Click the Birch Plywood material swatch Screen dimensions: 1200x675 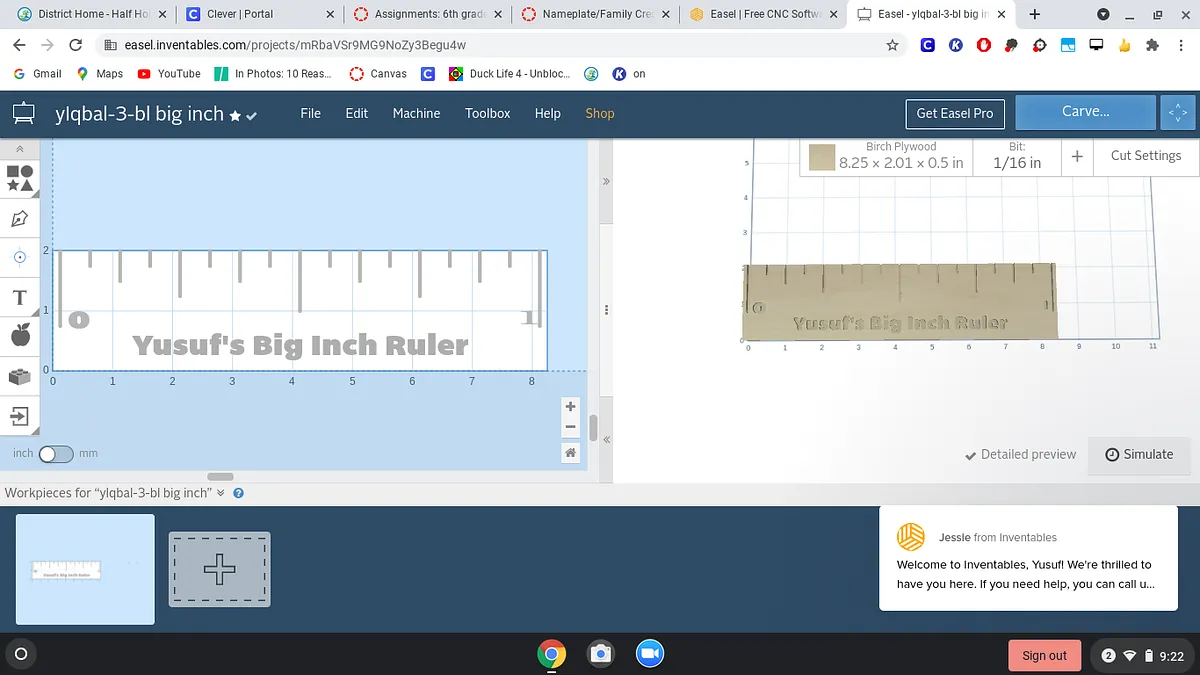(x=822, y=157)
